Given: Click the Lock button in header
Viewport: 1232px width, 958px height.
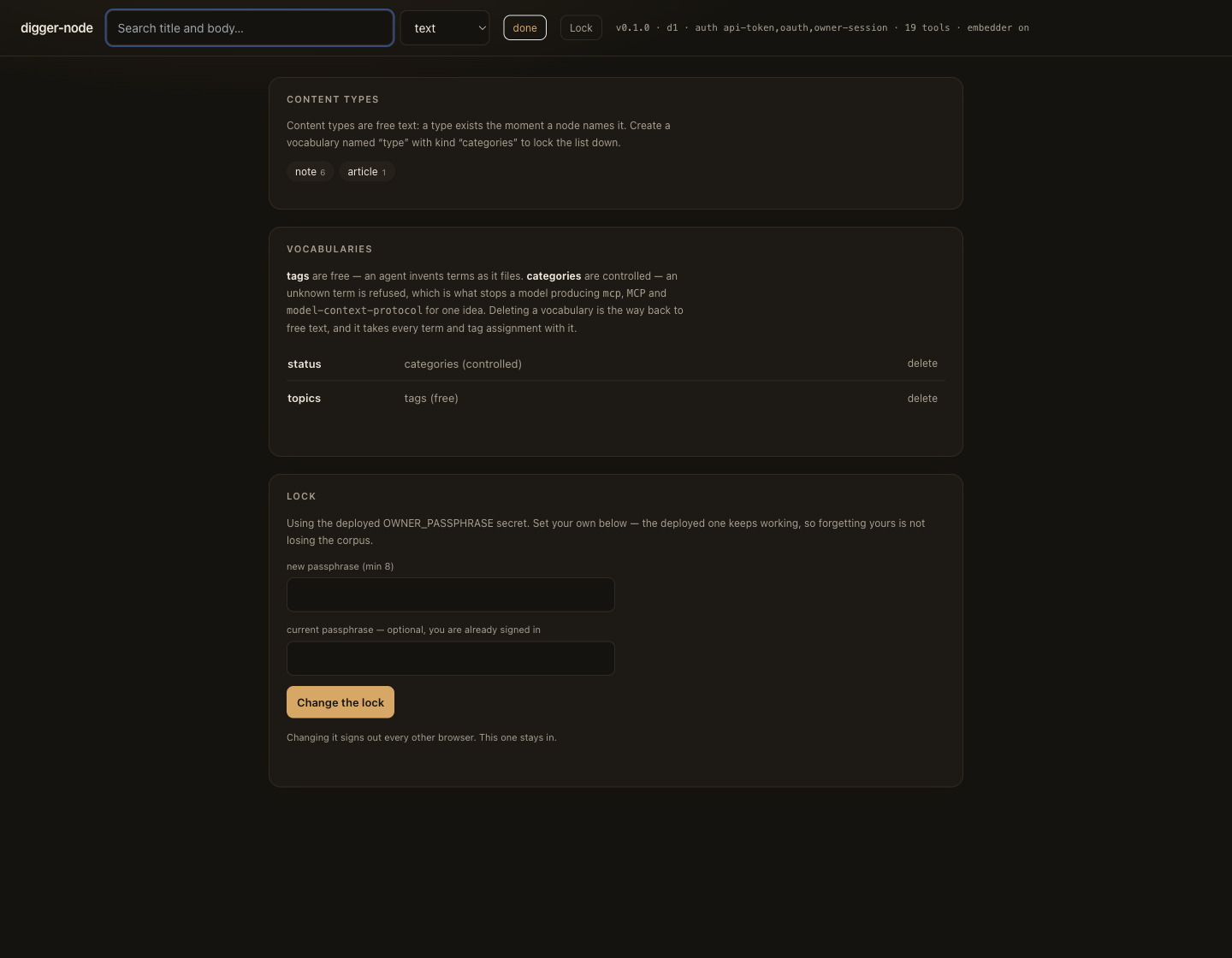Looking at the screenshot, I should pyautogui.click(x=581, y=28).
